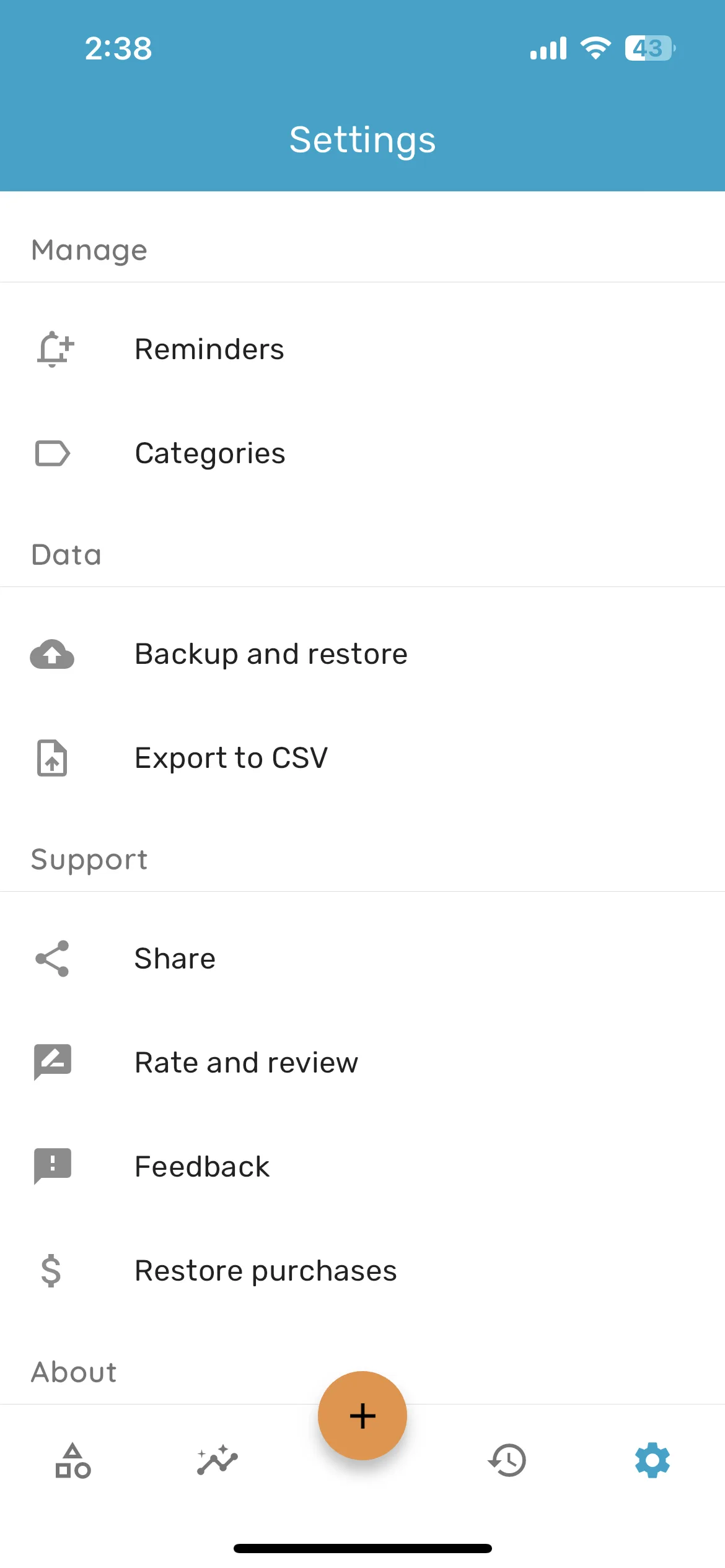
Task: Tap the cloud upload backup icon
Action: click(x=52, y=654)
